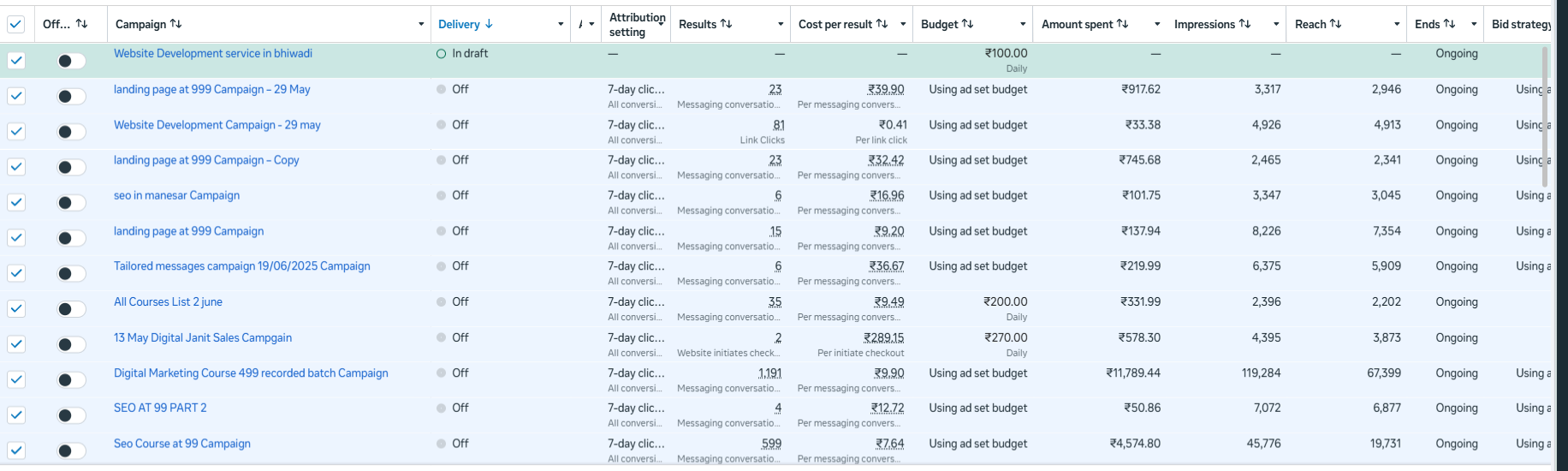
Task: Open Digital Marketing Course 499 recorded batch Campaign
Action: [251, 373]
